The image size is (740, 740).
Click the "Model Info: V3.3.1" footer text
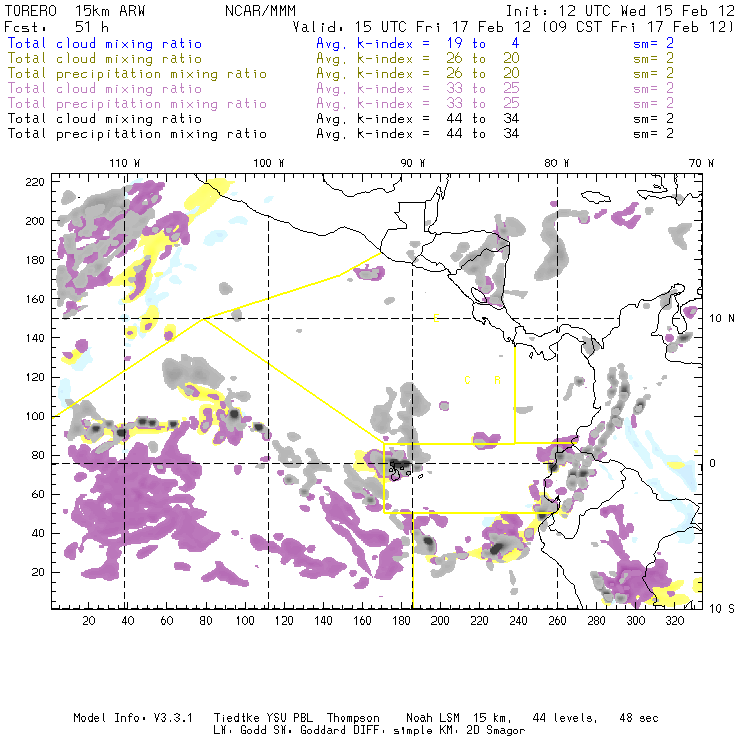[x=133, y=718]
